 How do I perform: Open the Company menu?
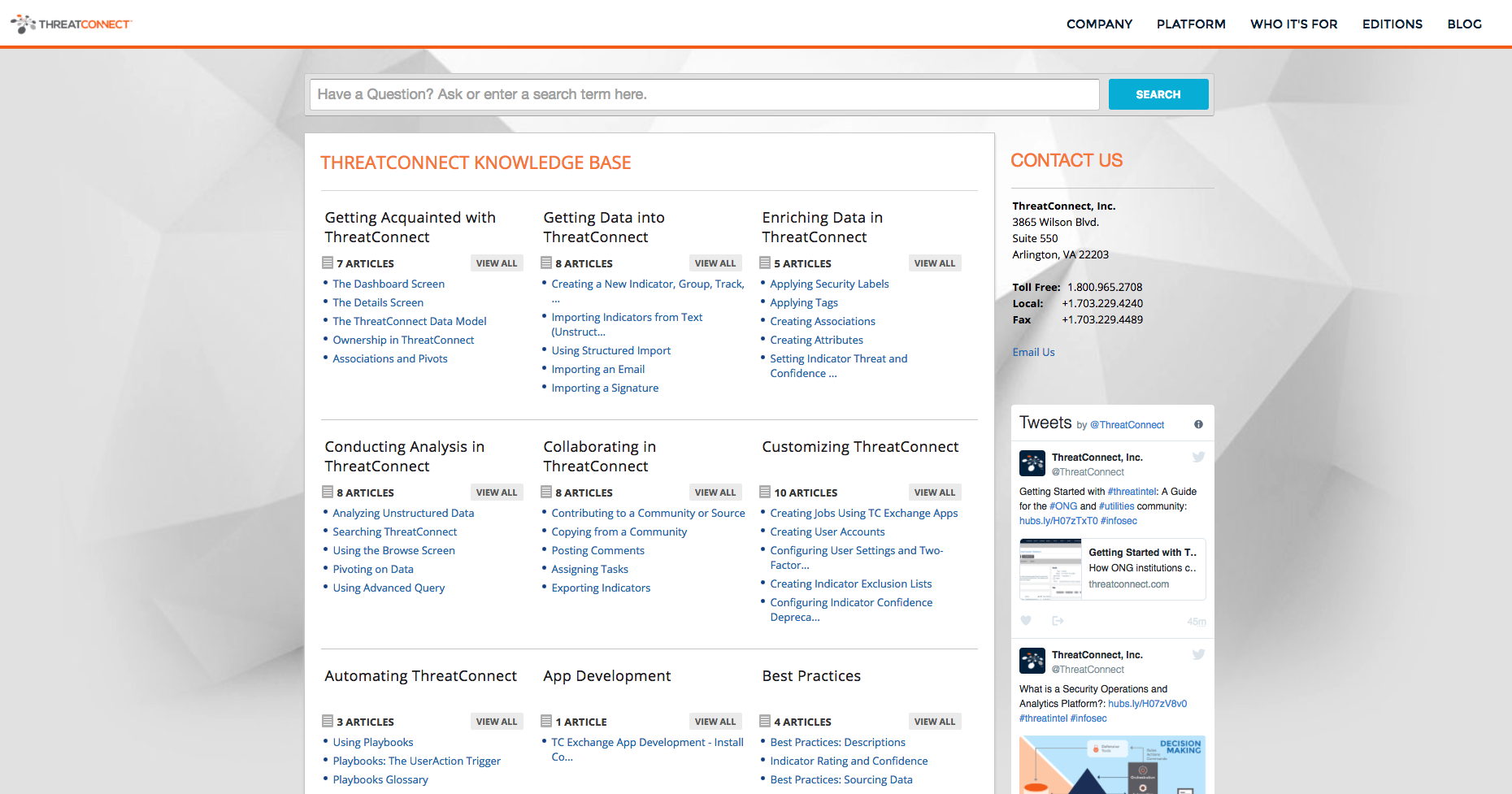[1099, 24]
